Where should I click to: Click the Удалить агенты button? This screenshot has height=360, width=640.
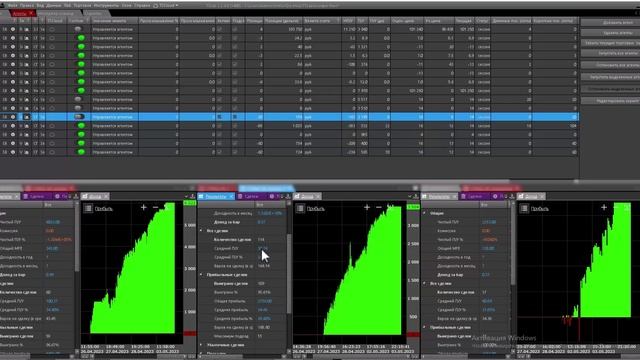point(610,33)
